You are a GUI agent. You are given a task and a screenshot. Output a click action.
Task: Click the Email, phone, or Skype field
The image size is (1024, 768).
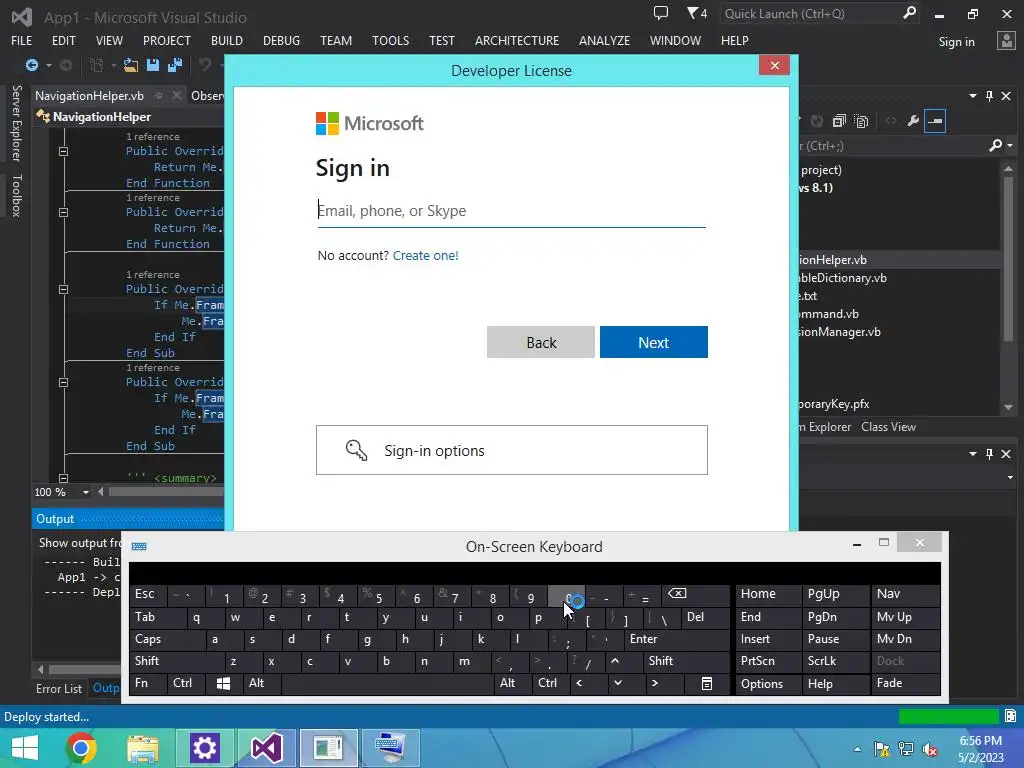511,211
